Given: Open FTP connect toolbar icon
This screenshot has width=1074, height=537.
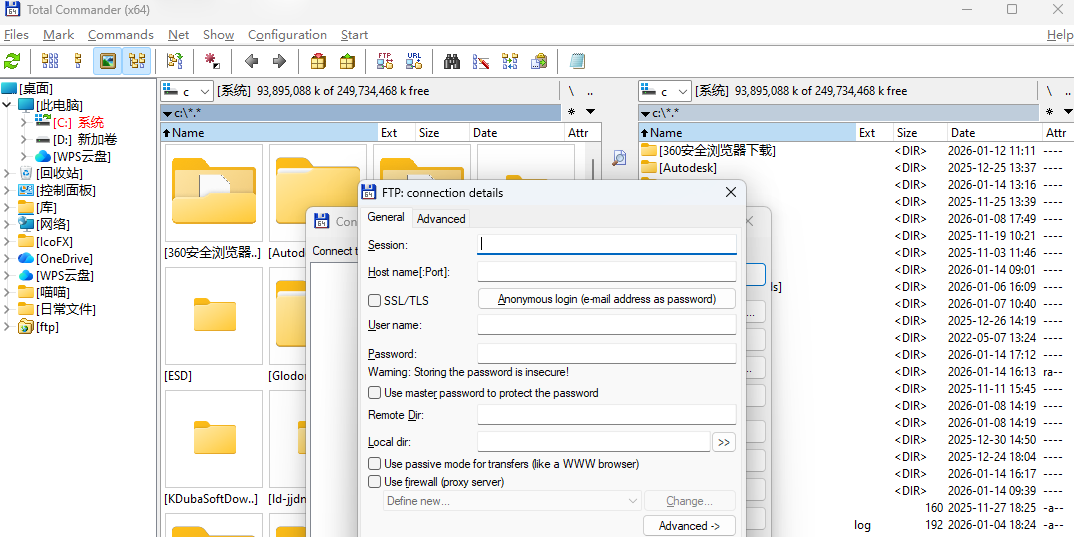Looking at the screenshot, I should tap(385, 61).
